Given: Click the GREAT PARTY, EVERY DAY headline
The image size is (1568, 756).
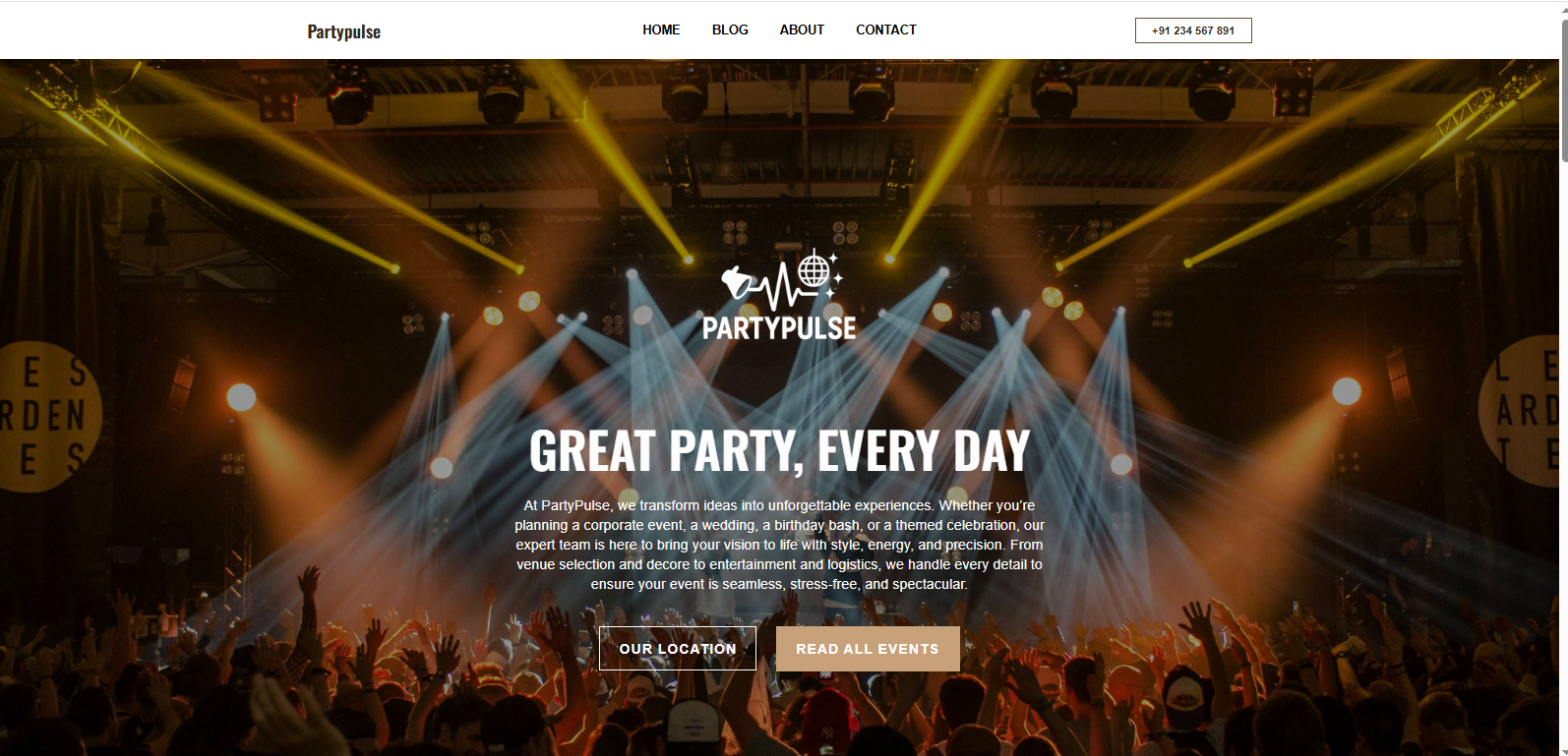Looking at the screenshot, I should (780, 451).
